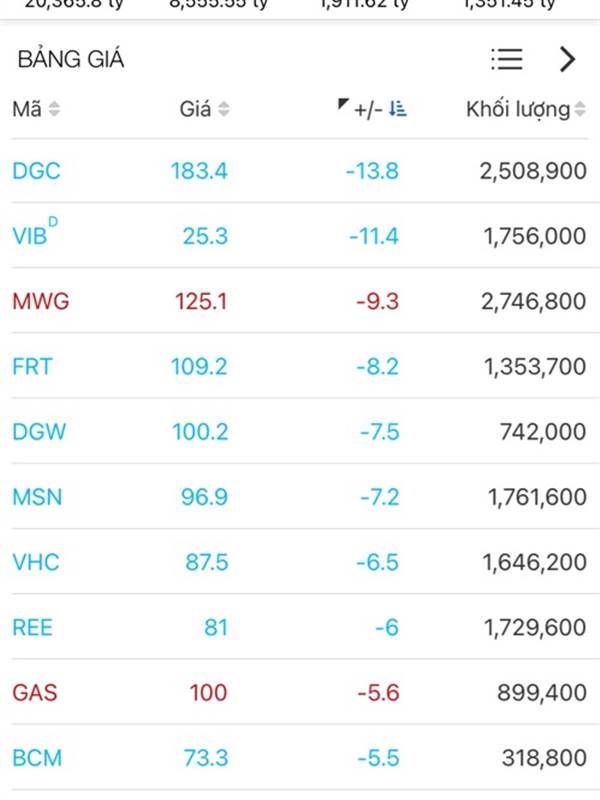The height and width of the screenshot is (800, 600).
Task: Click the Bảng giá section title
Action: point(71,59)
